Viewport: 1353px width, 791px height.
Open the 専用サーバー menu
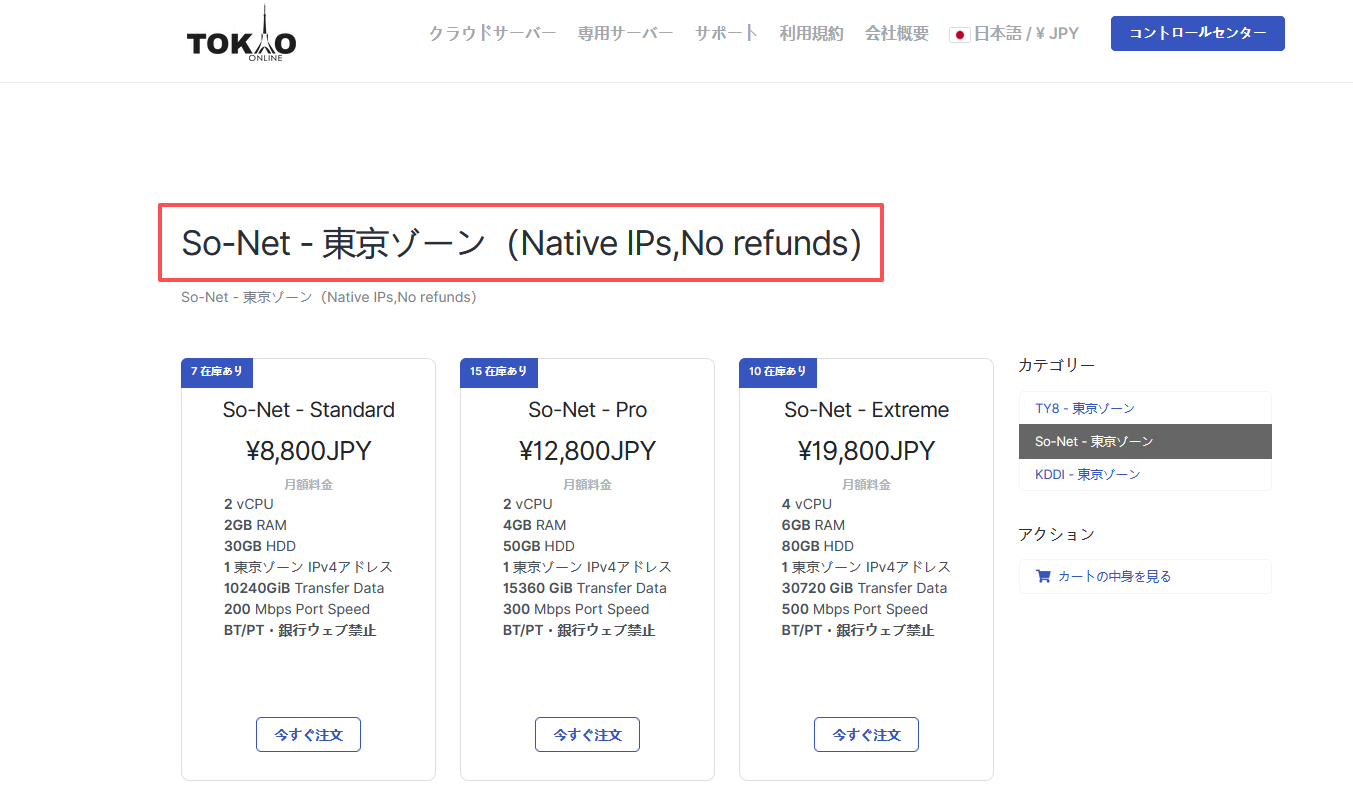pyautogui.click(x=625, y=33)
